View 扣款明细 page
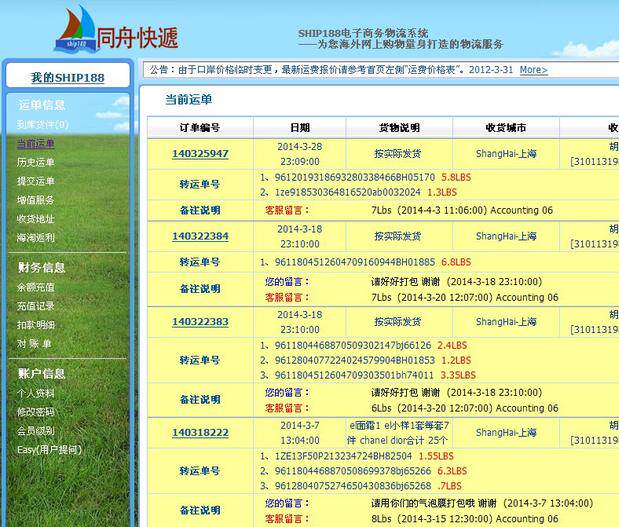Screen dimensions: 619x527 click(x=36, y=325)
